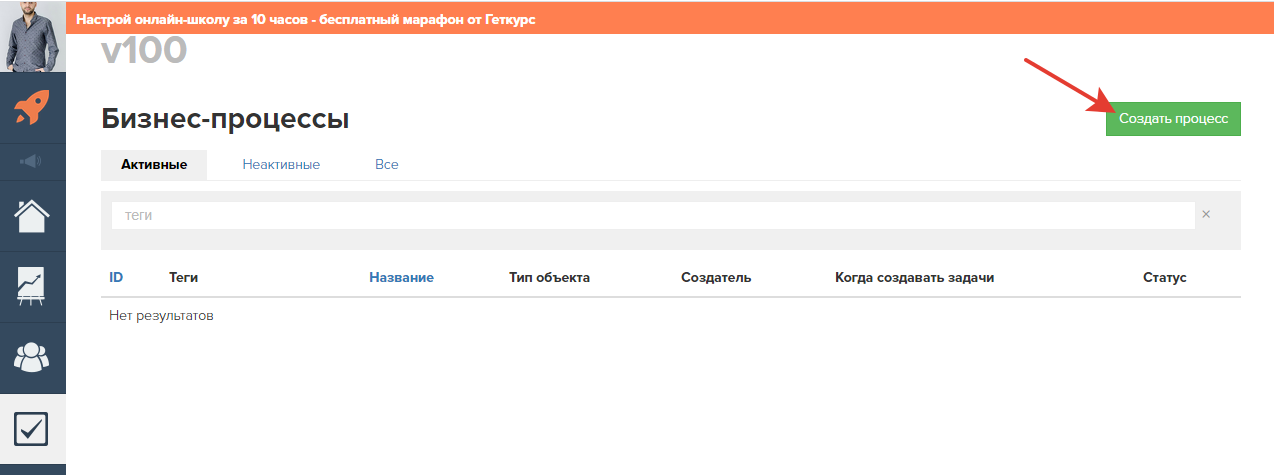The image size is (1274, 475).
Task: Click the rocket icon in the sidebar
Action: click(x=33, y=108)
